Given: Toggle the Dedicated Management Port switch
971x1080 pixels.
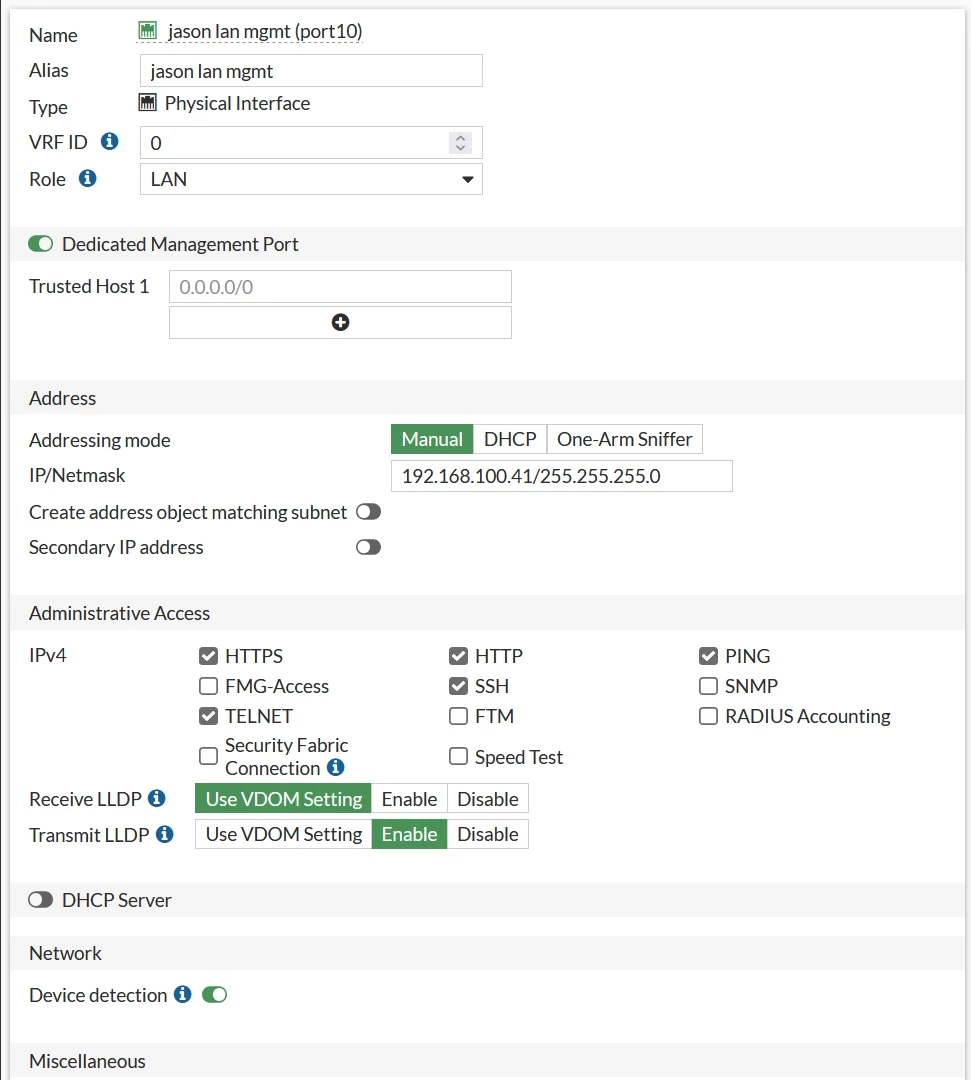Looking at the screenshot, I should 41,244.
